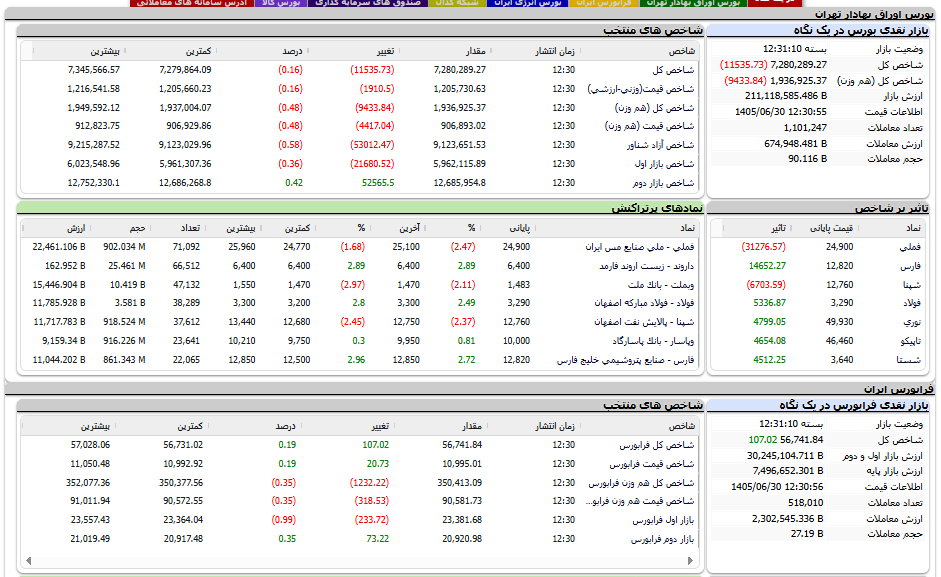Click Bourse market status بسته 12:31:10
The height and width of the screenshot is (577, 941).
point(795,49)
